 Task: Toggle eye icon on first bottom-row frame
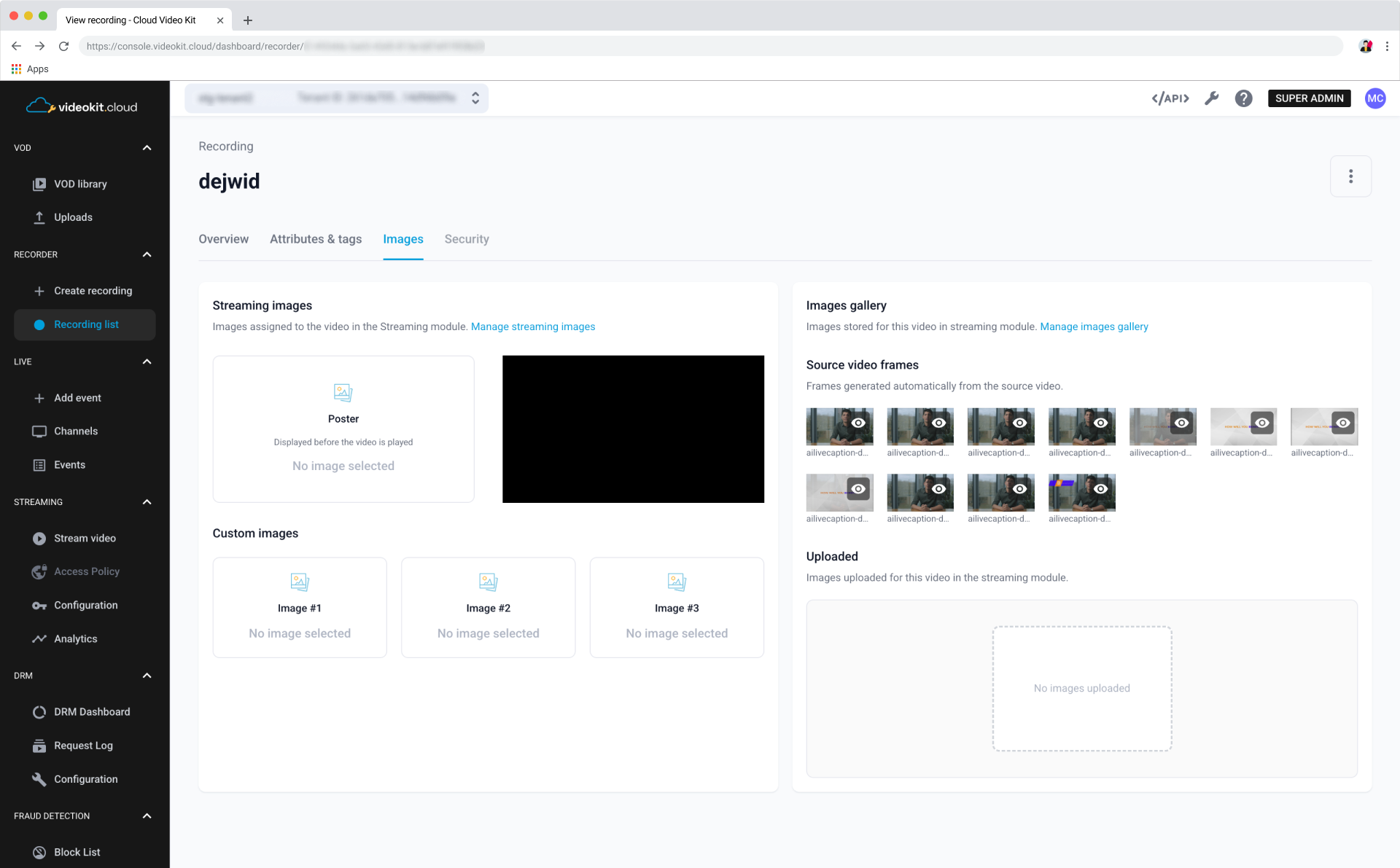[858, 489]
